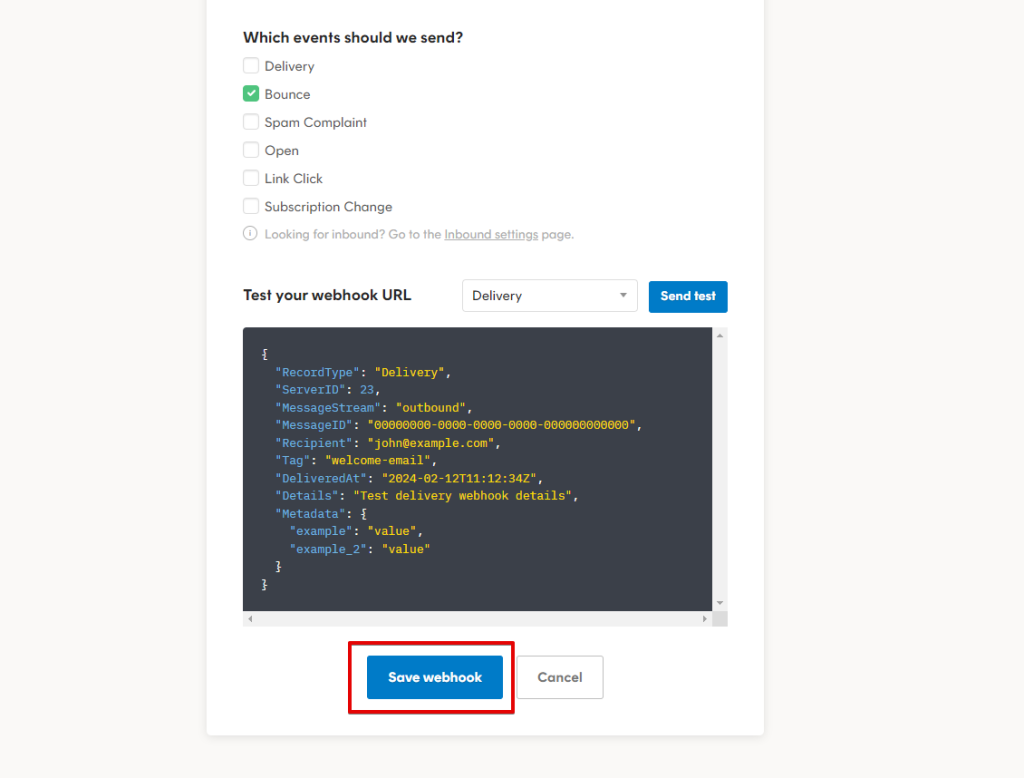Click the vertical scrollbar track of the JSON panel
The image size is (1024, 778).
(x=720, y=470)
